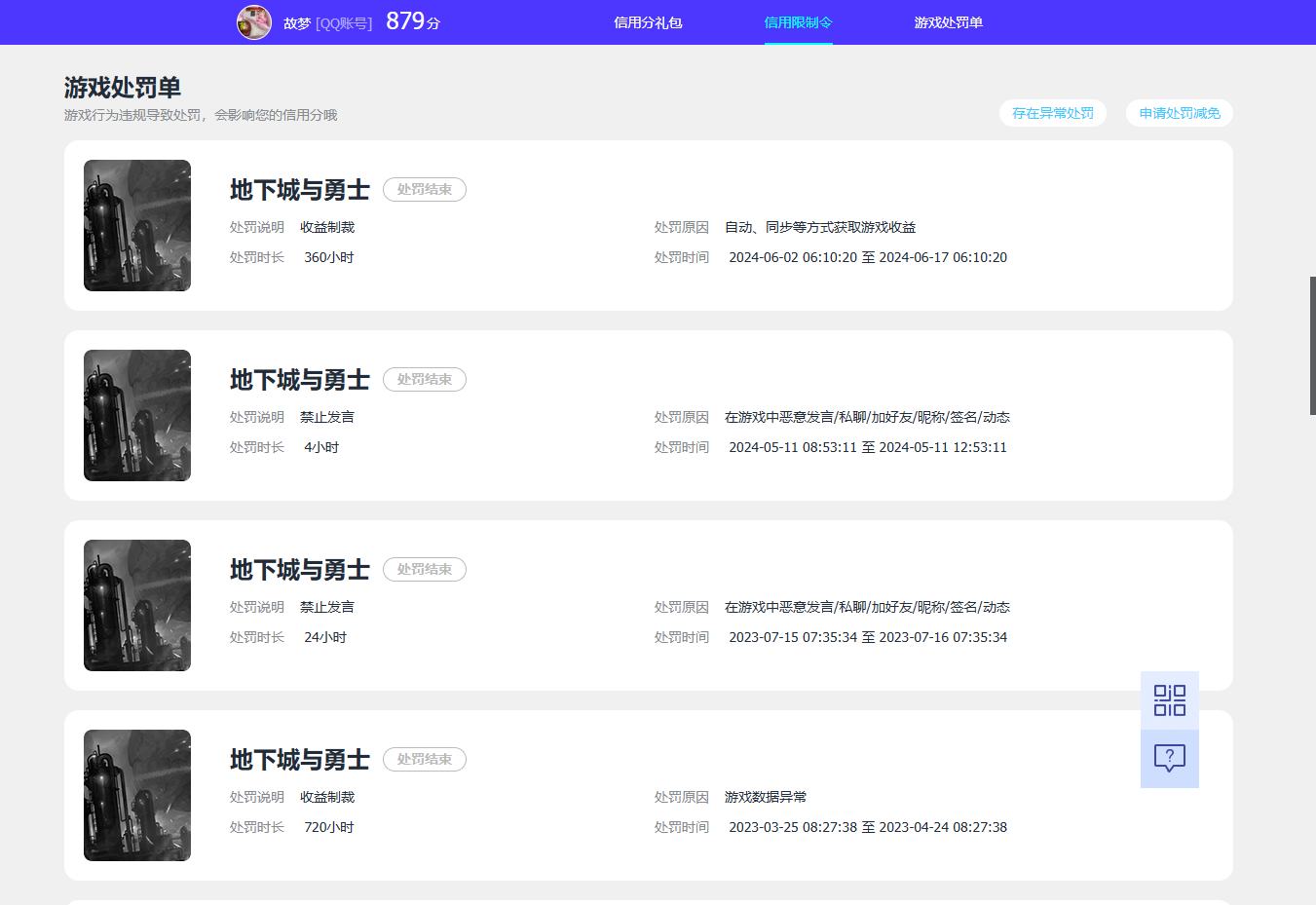Viewport: 1316px width, 905px height.
Task: Open the help chat question icon
Action: pyautogui.click(x=1169, y=758)
